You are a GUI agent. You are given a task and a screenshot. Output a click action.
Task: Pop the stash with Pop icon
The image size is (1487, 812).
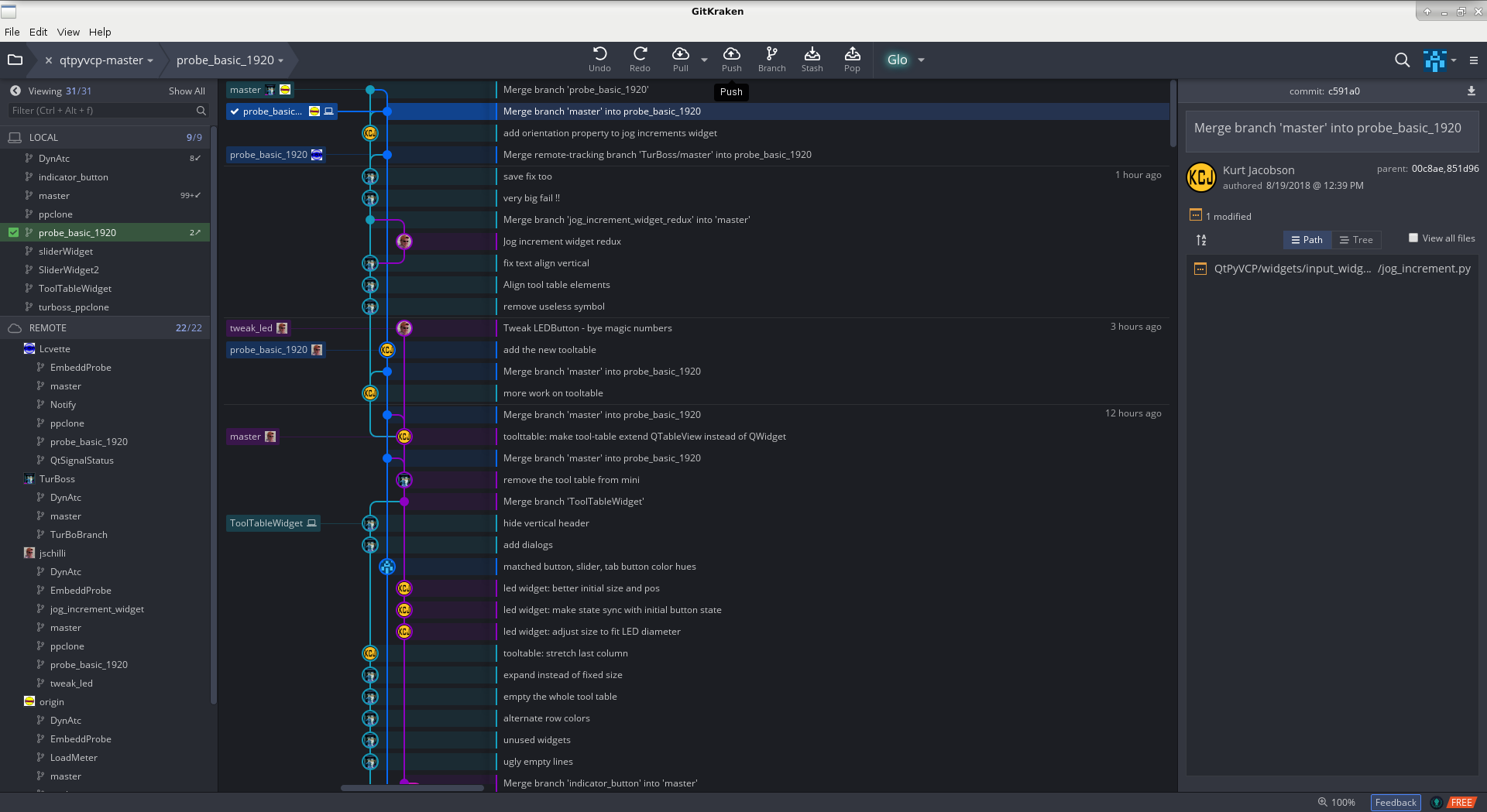[x=852, y=53]
